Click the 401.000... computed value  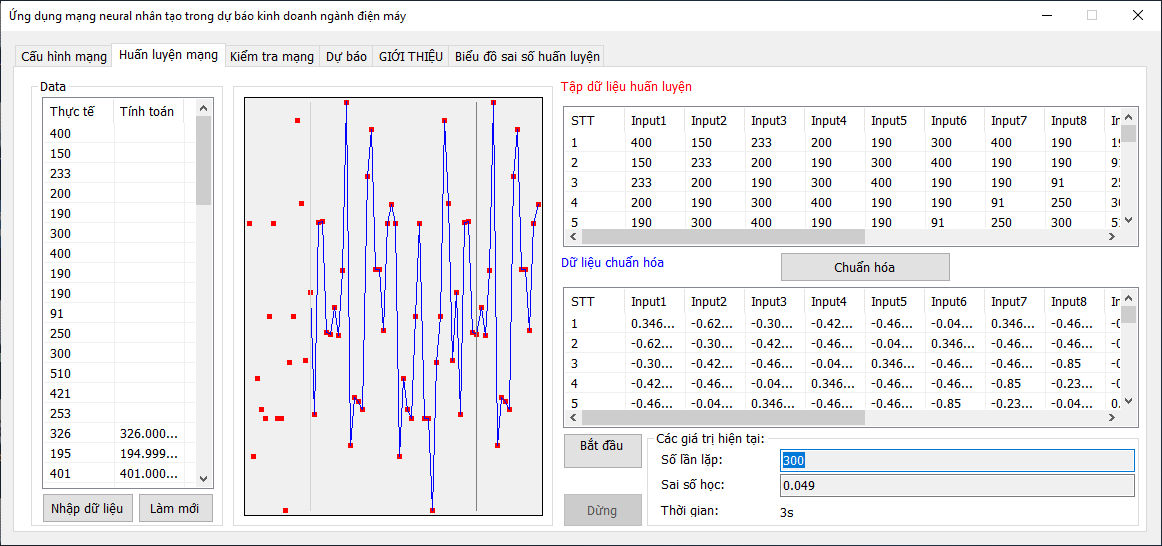(149, 473)
